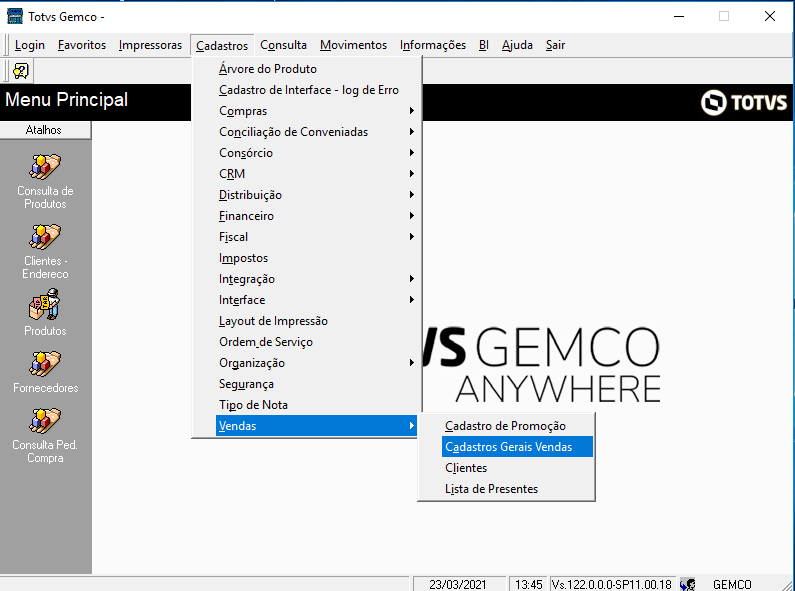795x591 pixels.
Task: Open the Favoritos menu
Action: pyautogui.click(x=82, y=45)
